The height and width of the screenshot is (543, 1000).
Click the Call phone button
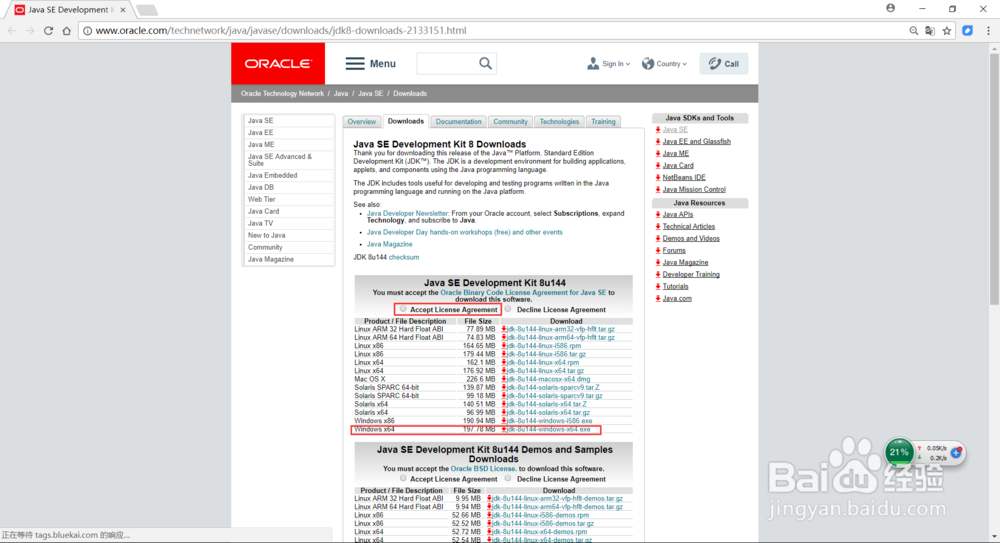(724, 64)
